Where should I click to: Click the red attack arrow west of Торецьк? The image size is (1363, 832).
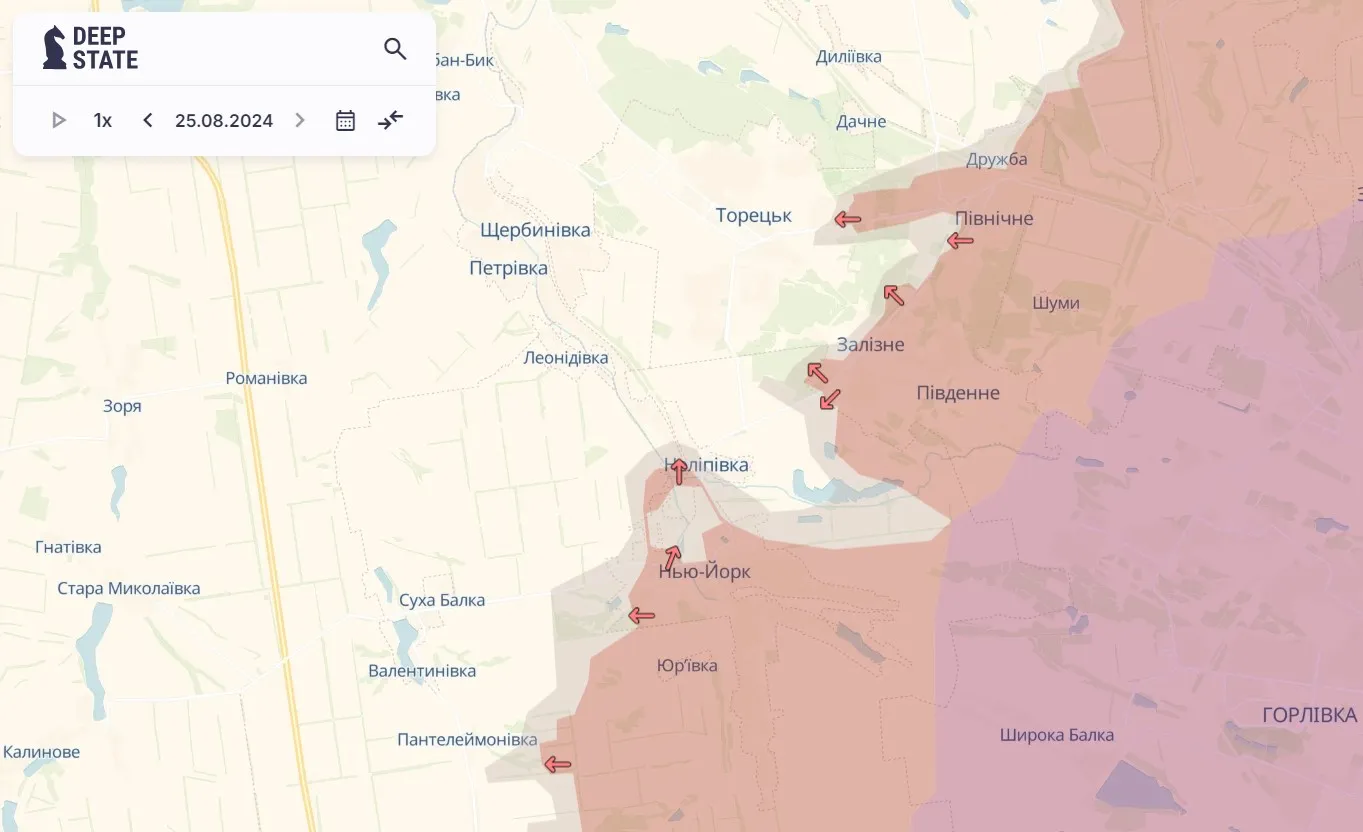coord(847,218)
